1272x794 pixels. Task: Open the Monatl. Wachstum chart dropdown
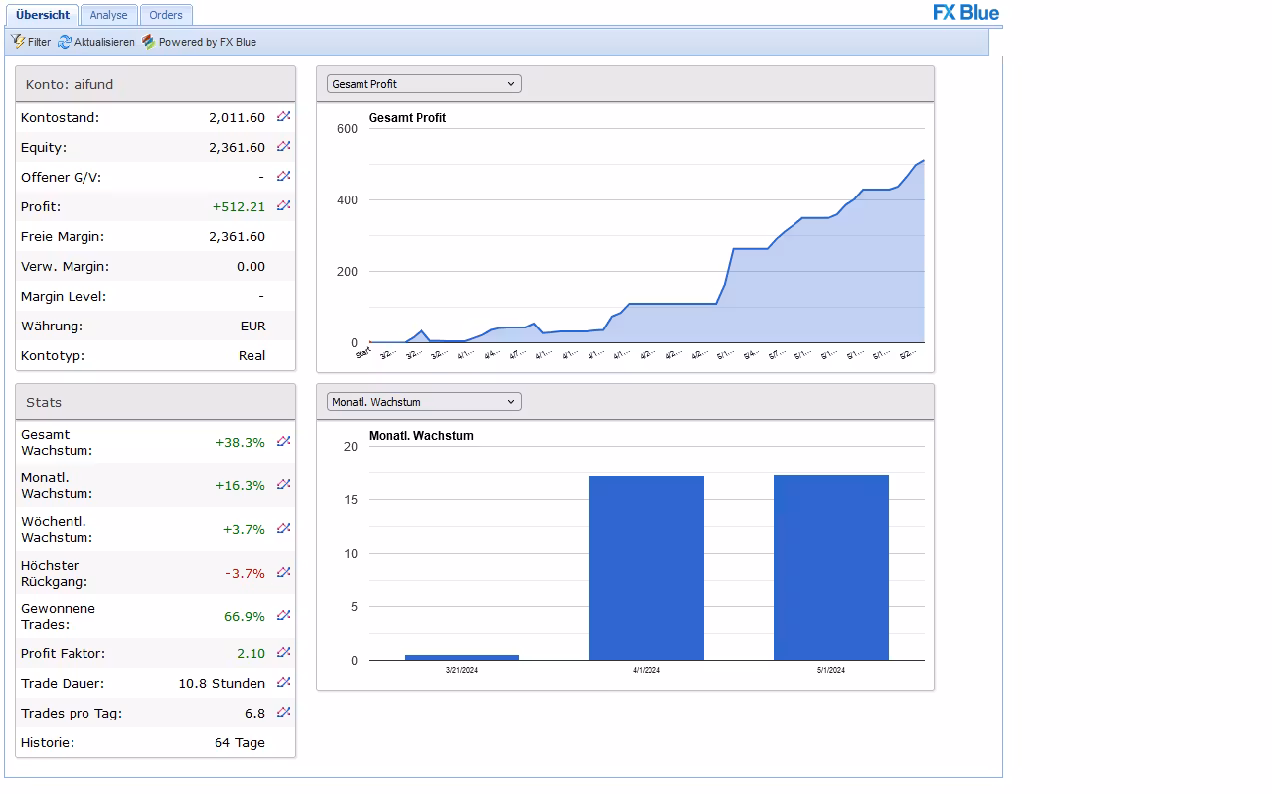[x=424, y=402]
